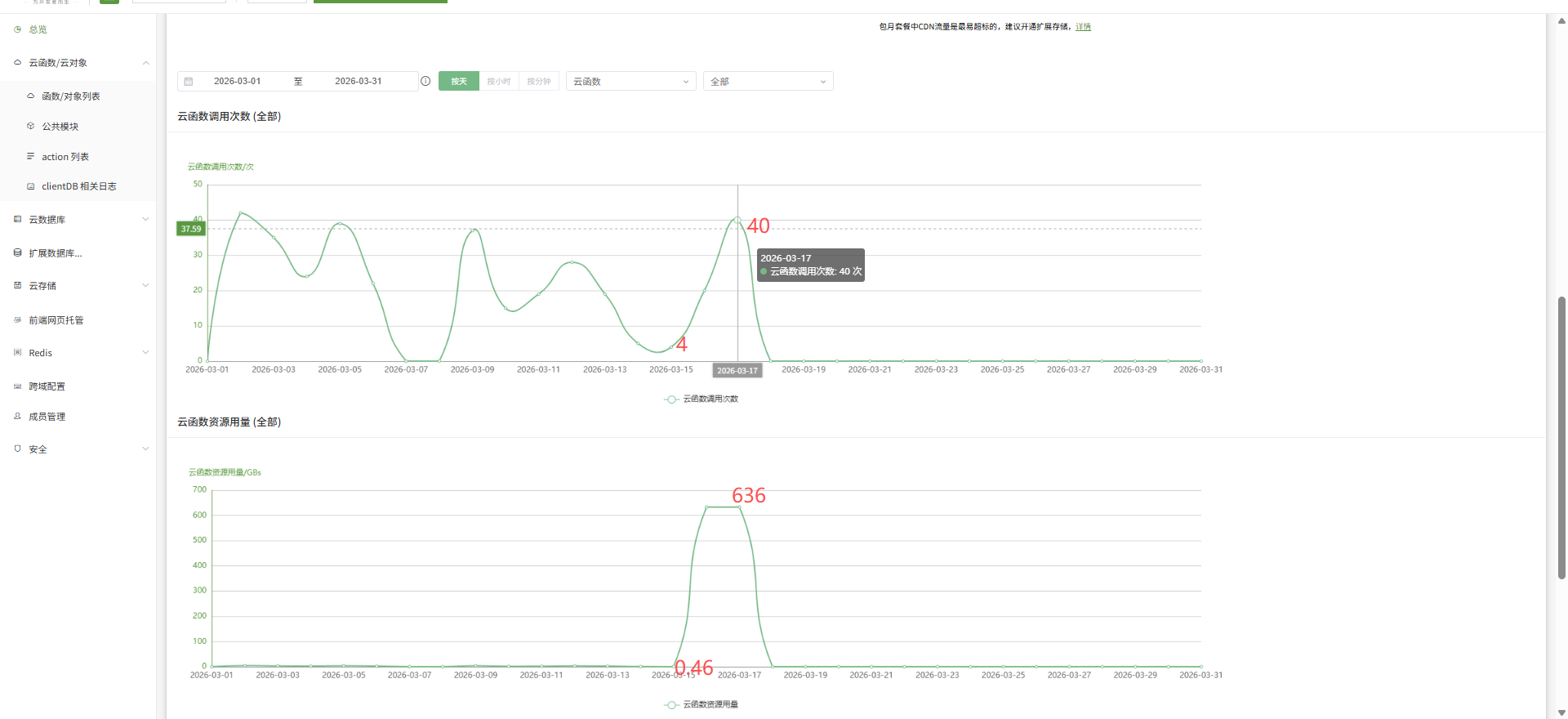Click the 成员管理 user icon
Image resolution: width=1568 pixels, height=719 pixels.
pyautogui.click(x=18, y=417)
